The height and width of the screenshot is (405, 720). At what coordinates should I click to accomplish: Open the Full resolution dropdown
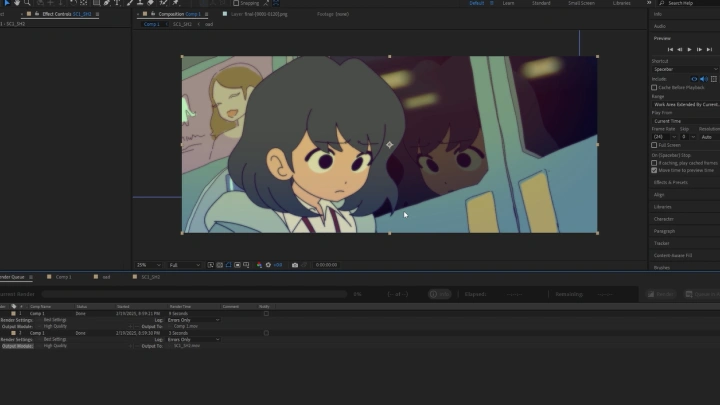[184, 265]
